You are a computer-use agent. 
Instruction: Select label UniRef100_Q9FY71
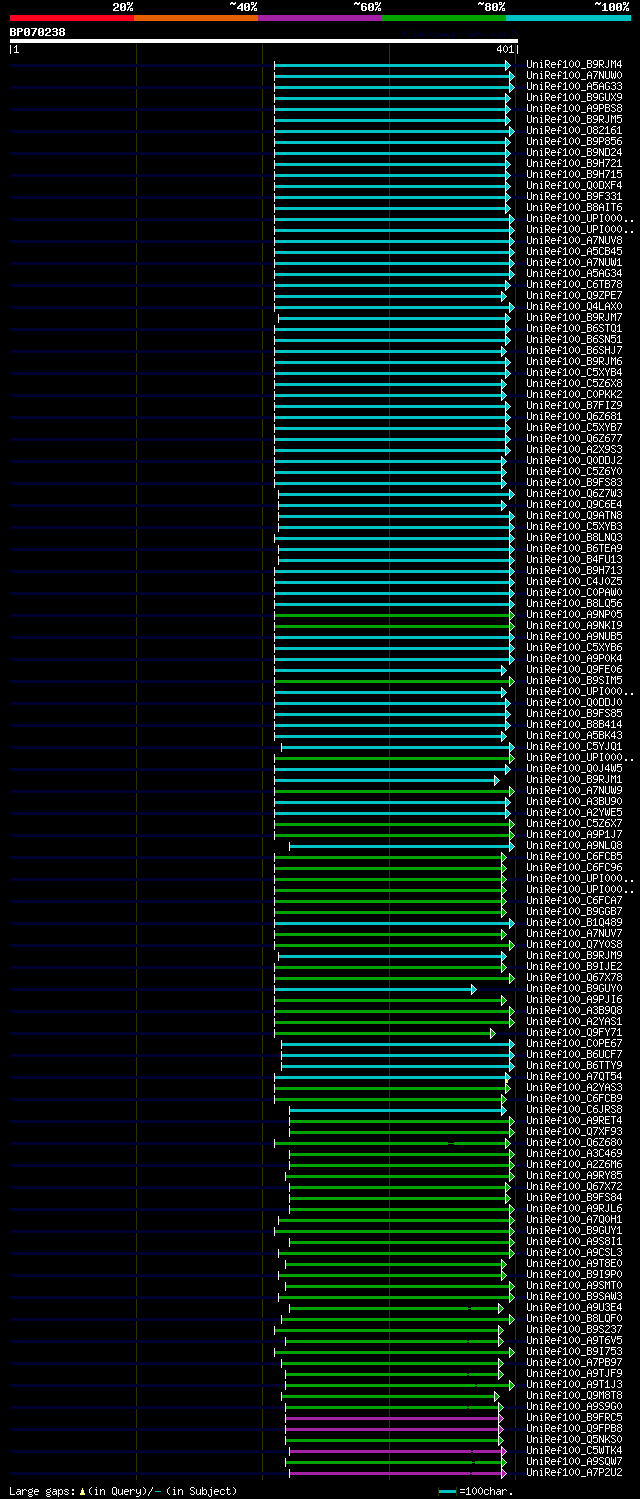click(575, 1033)
